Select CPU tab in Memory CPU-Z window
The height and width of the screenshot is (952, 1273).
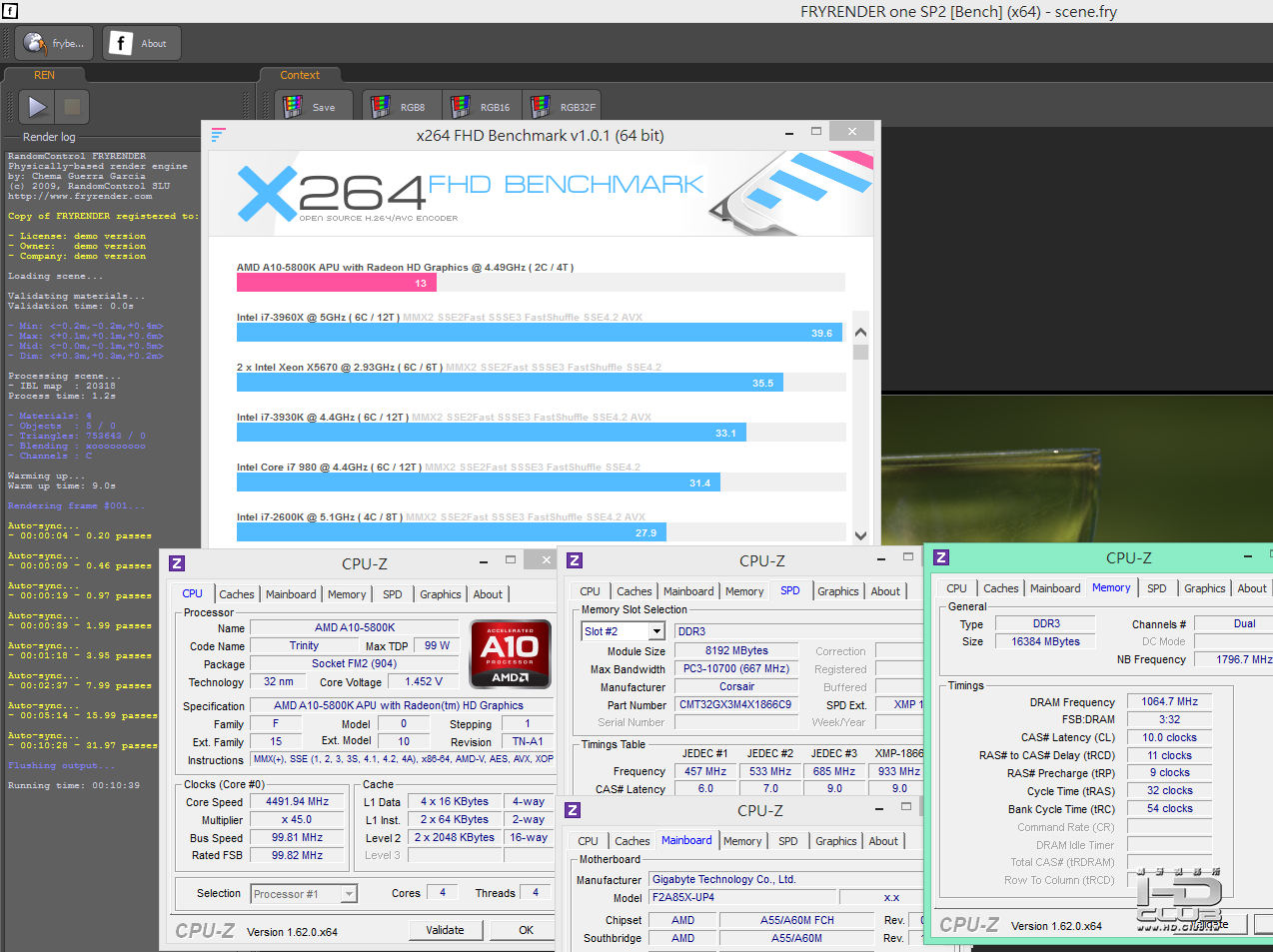coord(956,588)
